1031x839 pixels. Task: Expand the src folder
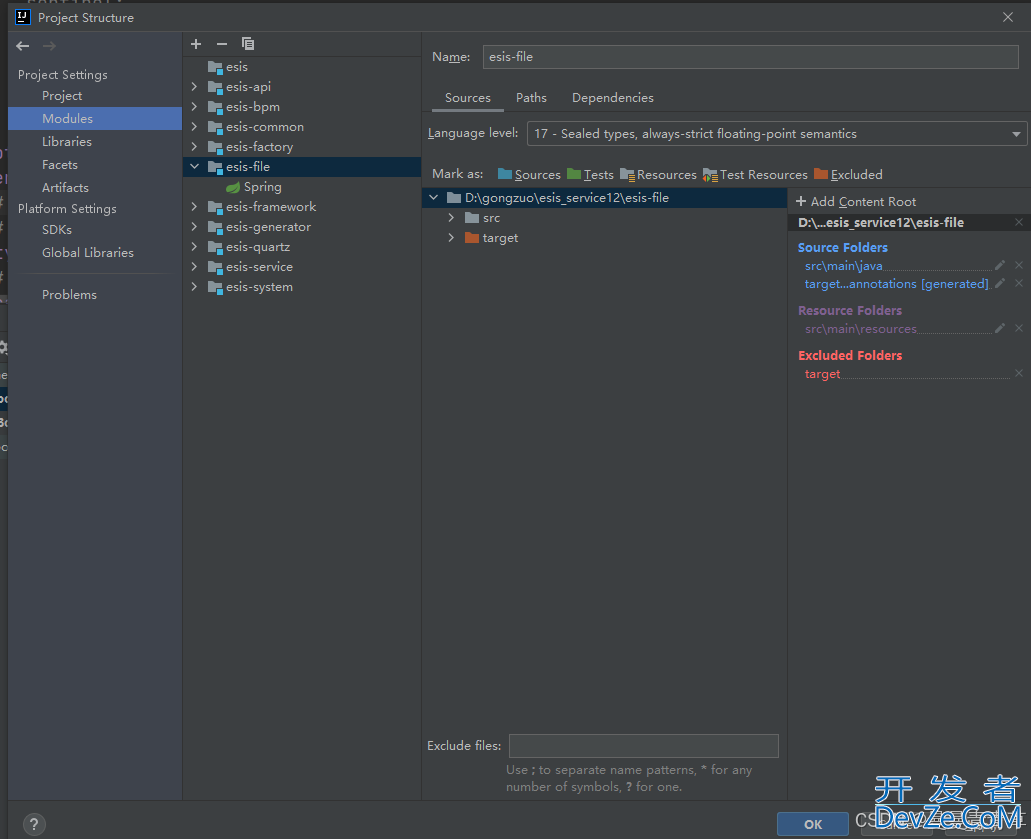451,218
